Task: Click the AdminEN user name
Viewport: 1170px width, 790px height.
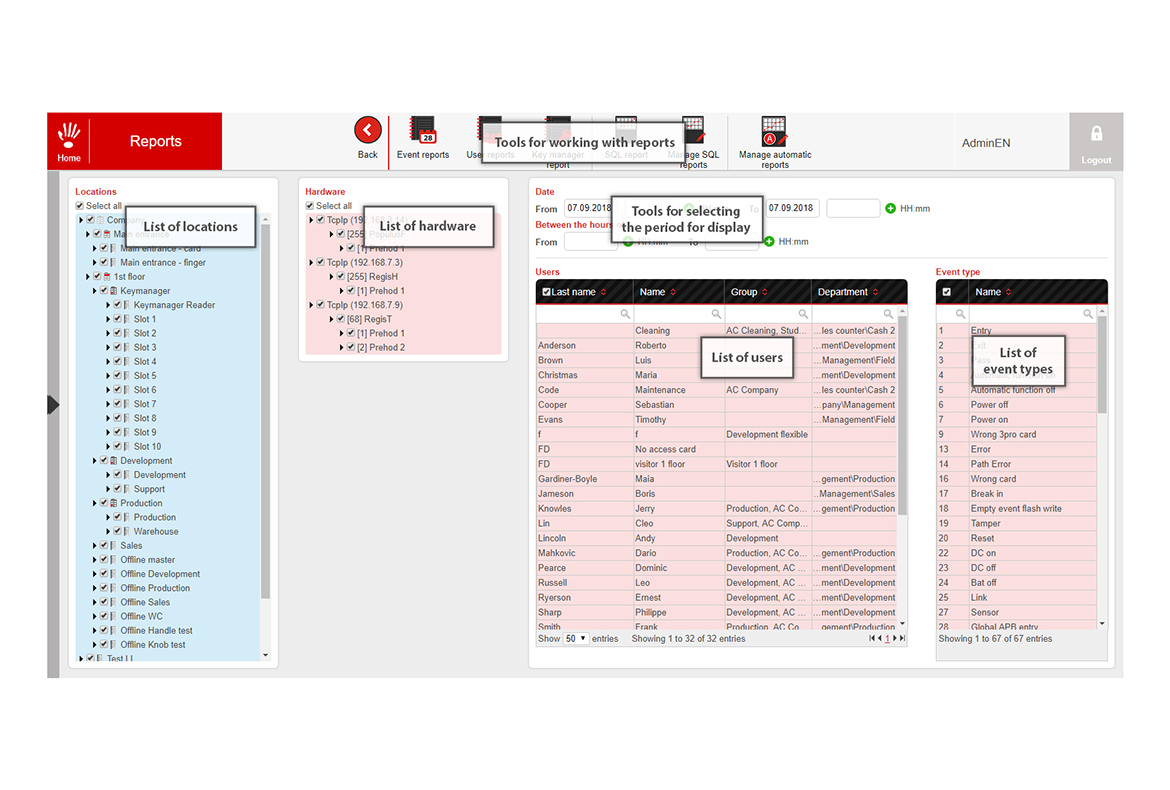Action: [x=986, y=142]
